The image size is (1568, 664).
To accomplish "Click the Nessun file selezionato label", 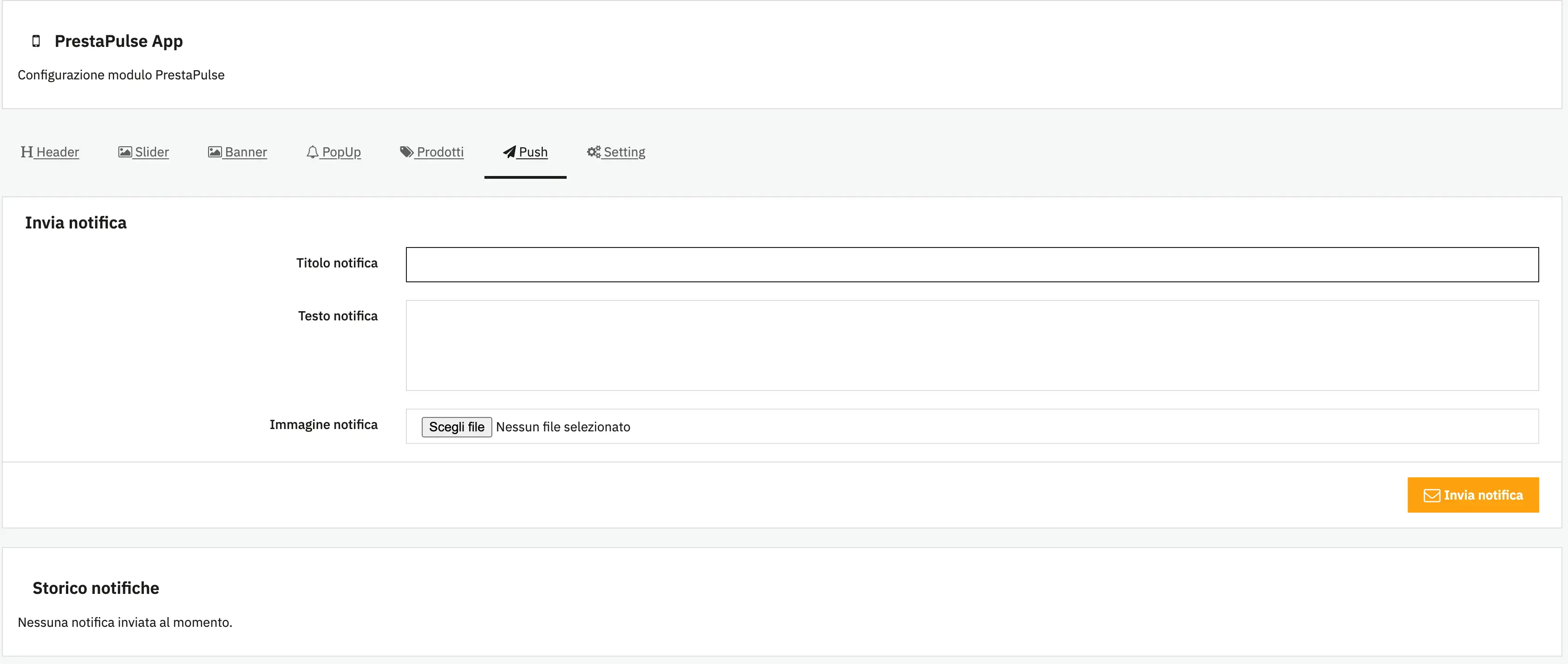I will pos(563,426).
